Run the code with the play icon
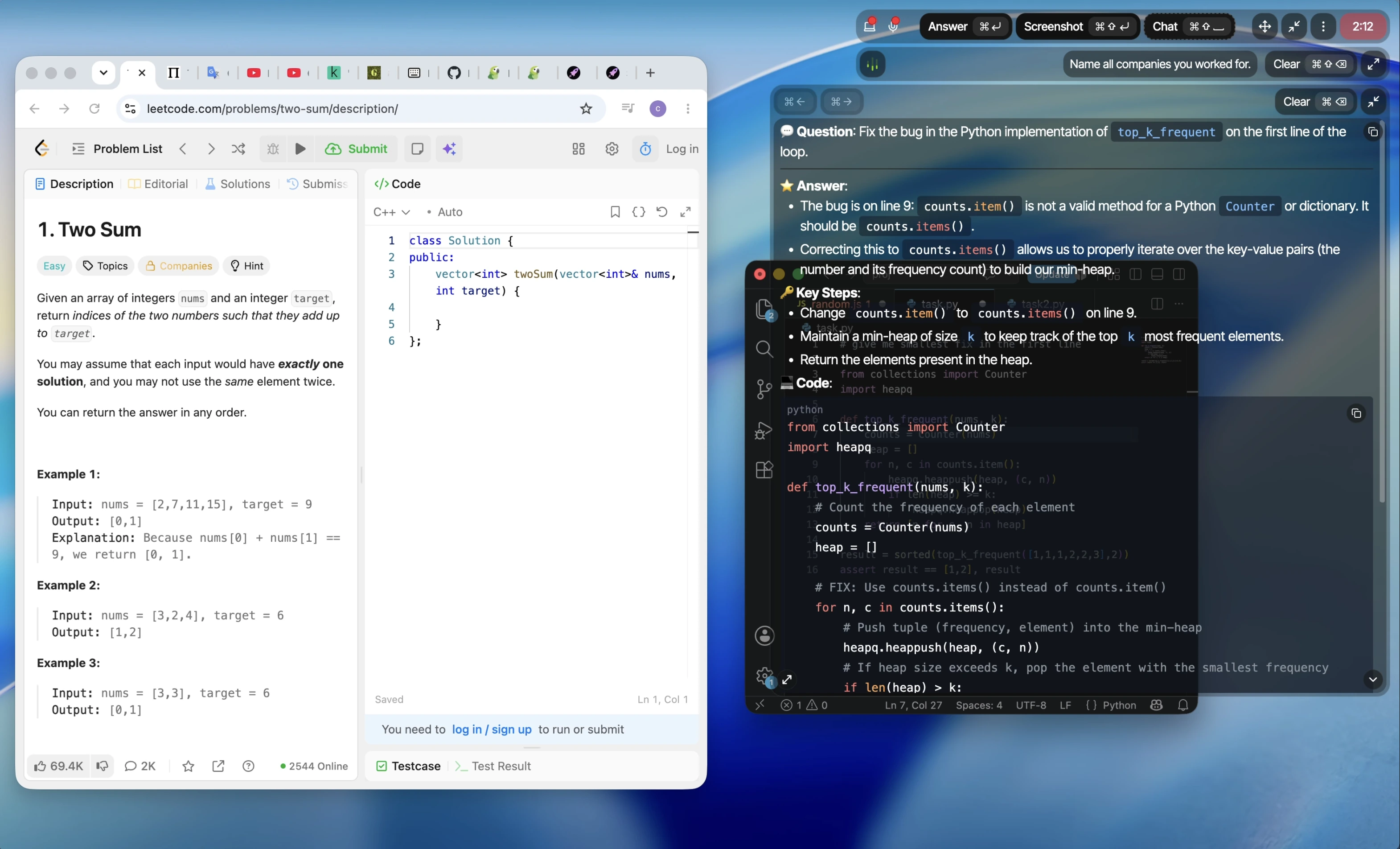 (300, 149)
